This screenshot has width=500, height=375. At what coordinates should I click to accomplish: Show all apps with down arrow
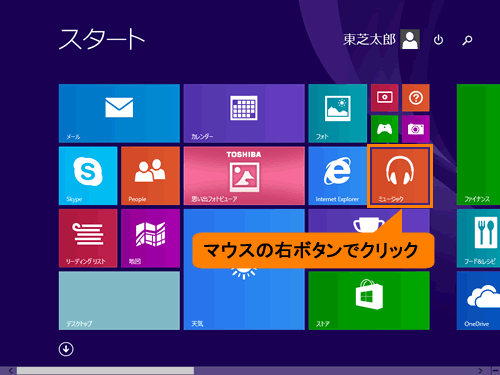coord(66,349)
